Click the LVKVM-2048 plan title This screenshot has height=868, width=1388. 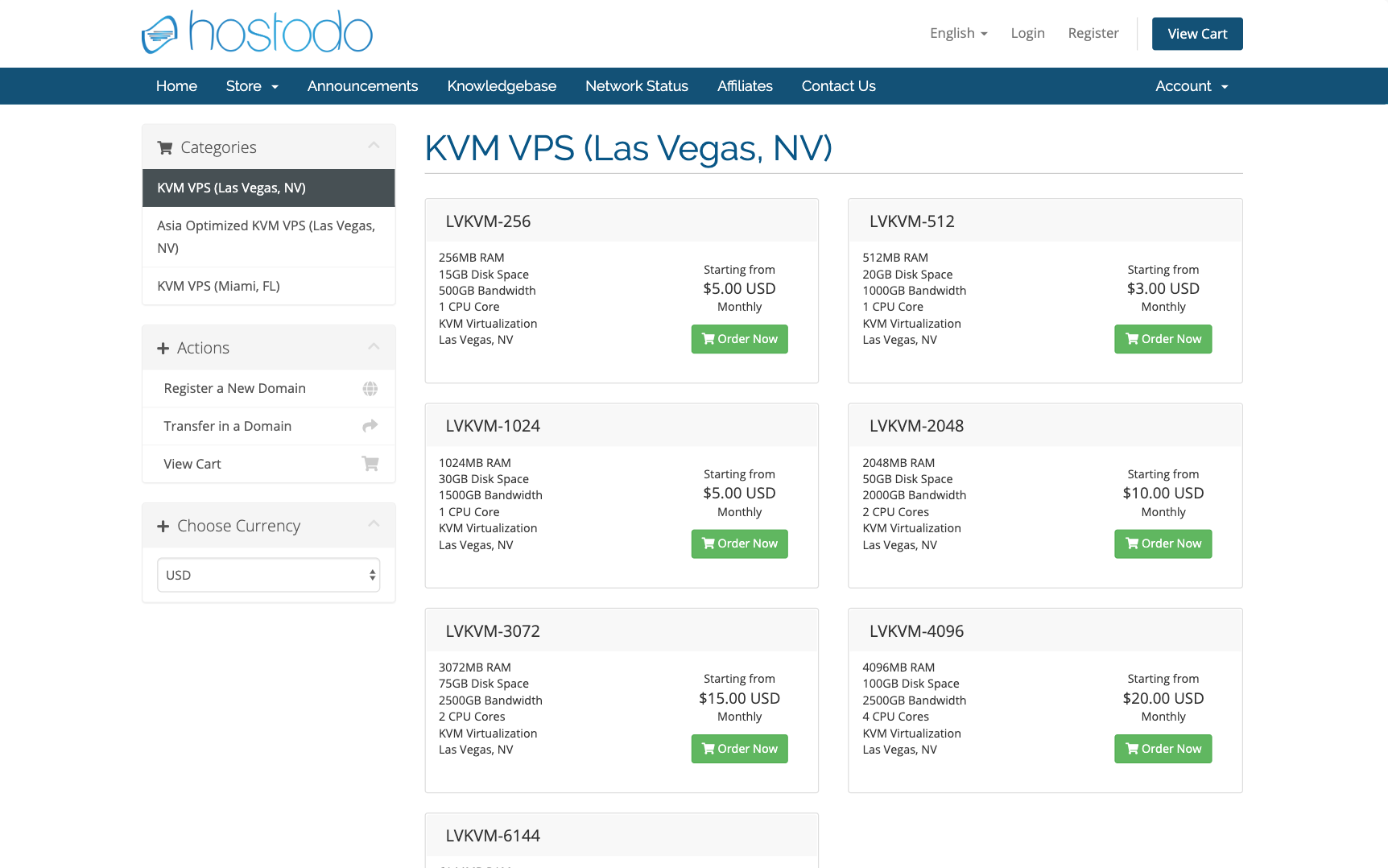pyautogui.click(x=916, y=426)
